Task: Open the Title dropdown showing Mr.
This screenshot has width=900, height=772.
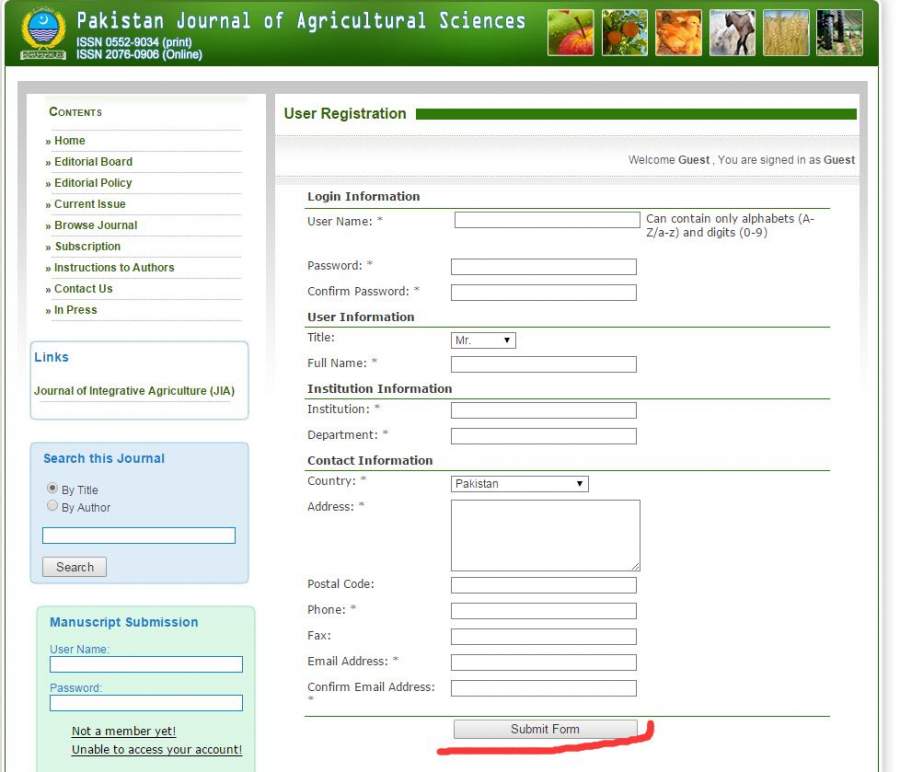Action: pyautogui.click(x=483, y=340)
